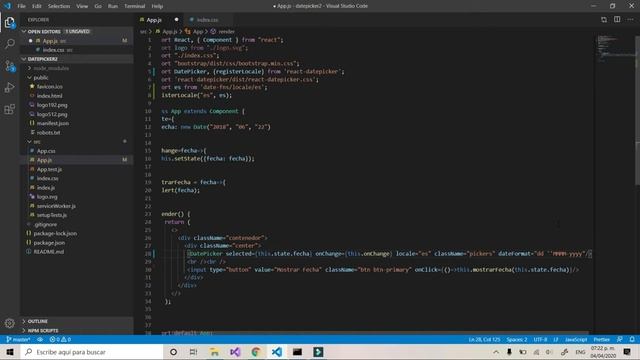
Task: Open the Terminal menu
Action: coord(135,6)
